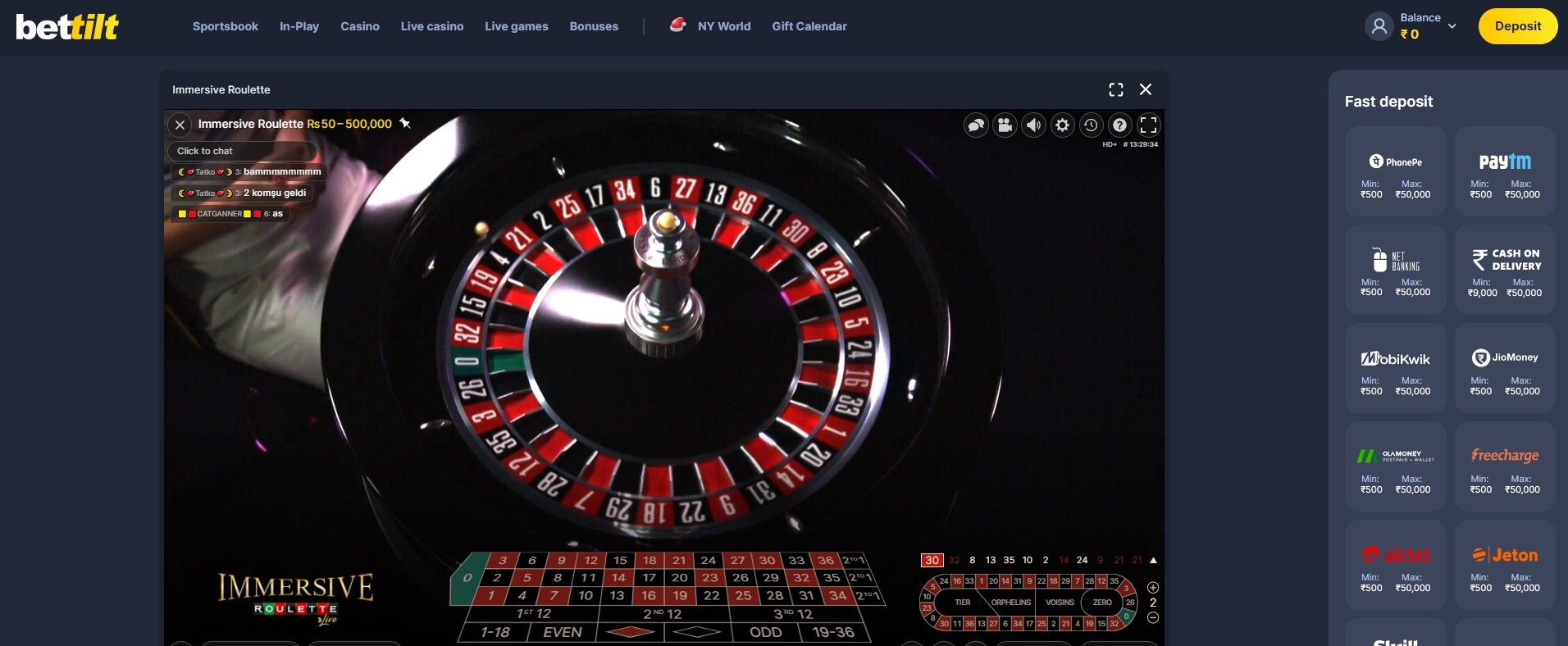Bet on red diamond

(630, 632)
